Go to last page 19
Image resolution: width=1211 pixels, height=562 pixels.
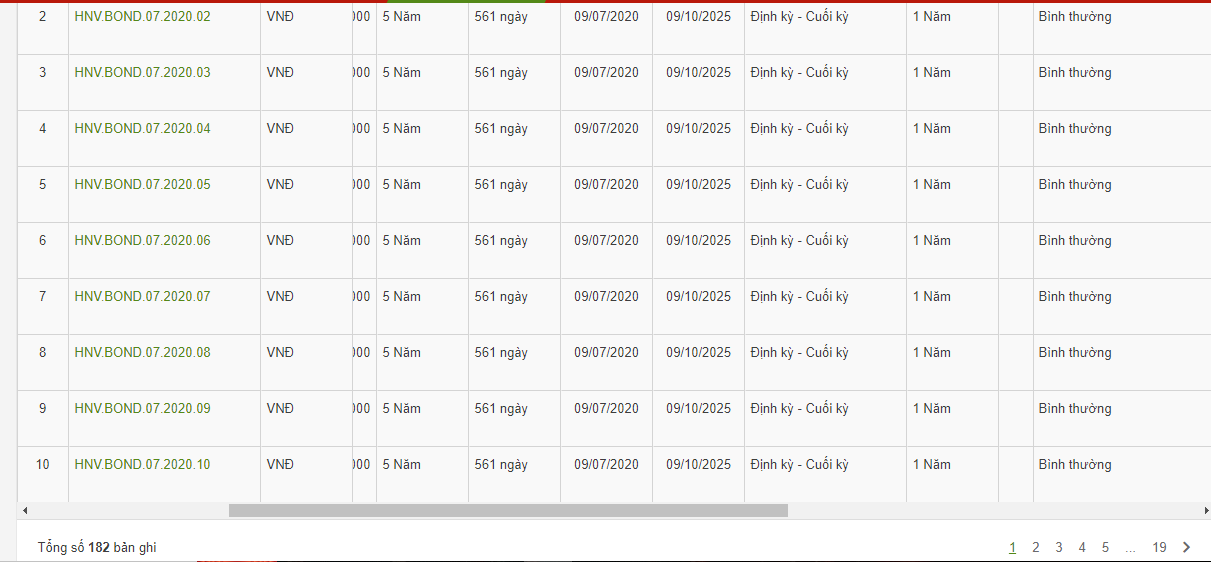click(1159, 547)
